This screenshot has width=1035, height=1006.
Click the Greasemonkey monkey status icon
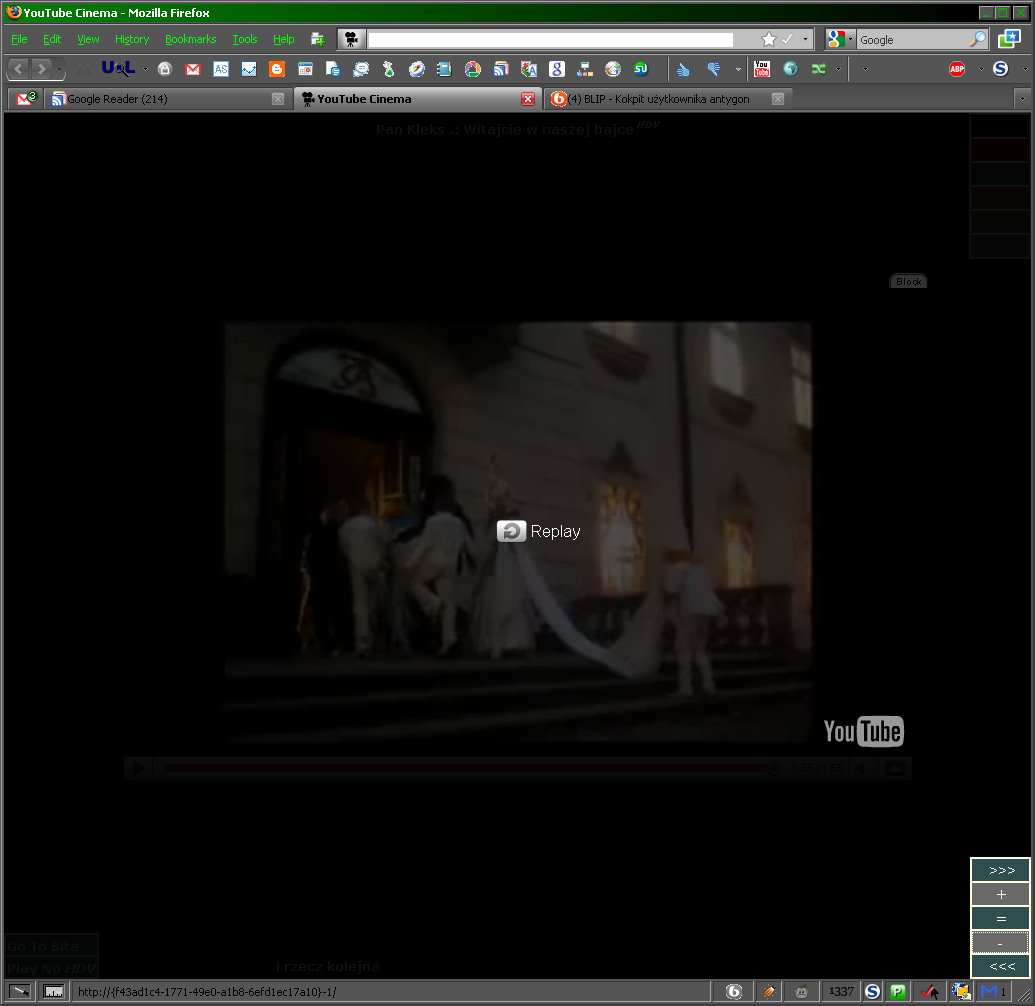801,991
